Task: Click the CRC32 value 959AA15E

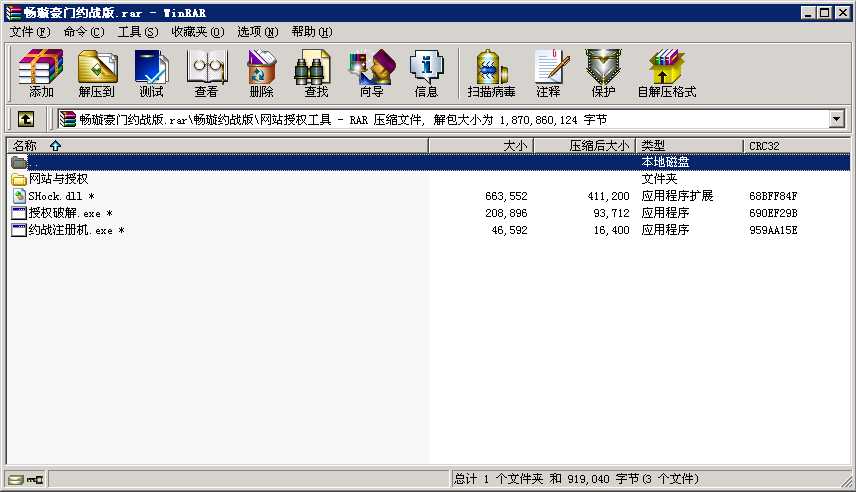Action: [x=773, y=230]
